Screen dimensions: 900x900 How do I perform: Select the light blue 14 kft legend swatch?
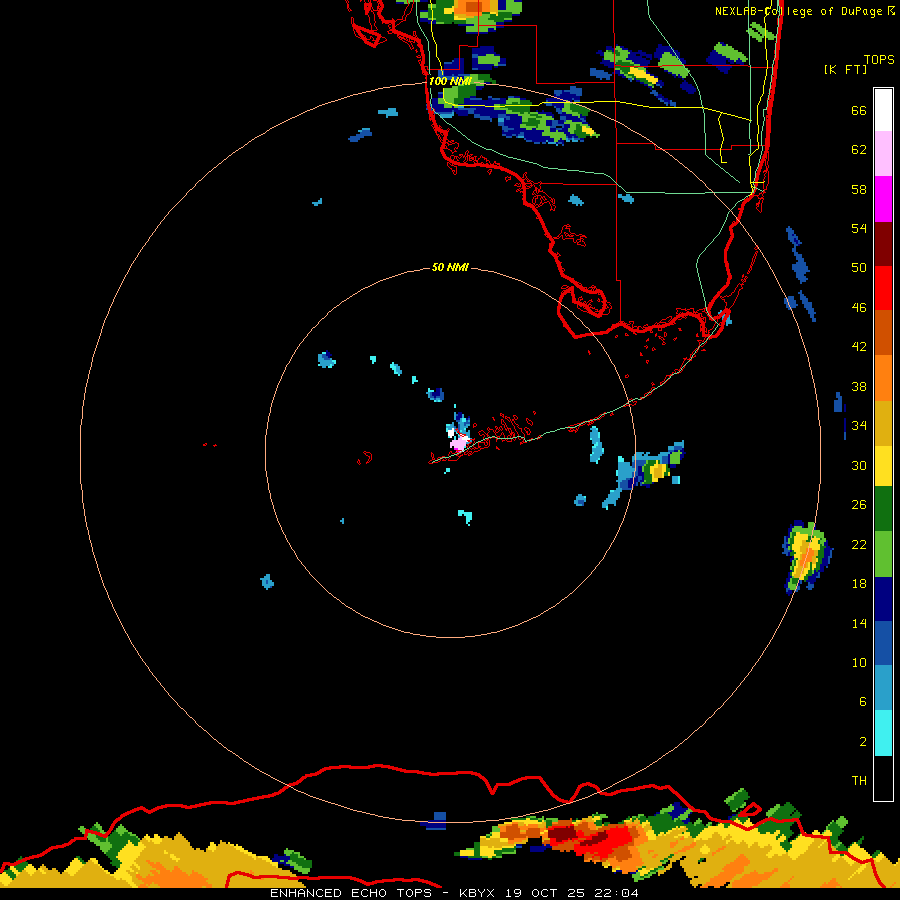[x=883, y=688]
